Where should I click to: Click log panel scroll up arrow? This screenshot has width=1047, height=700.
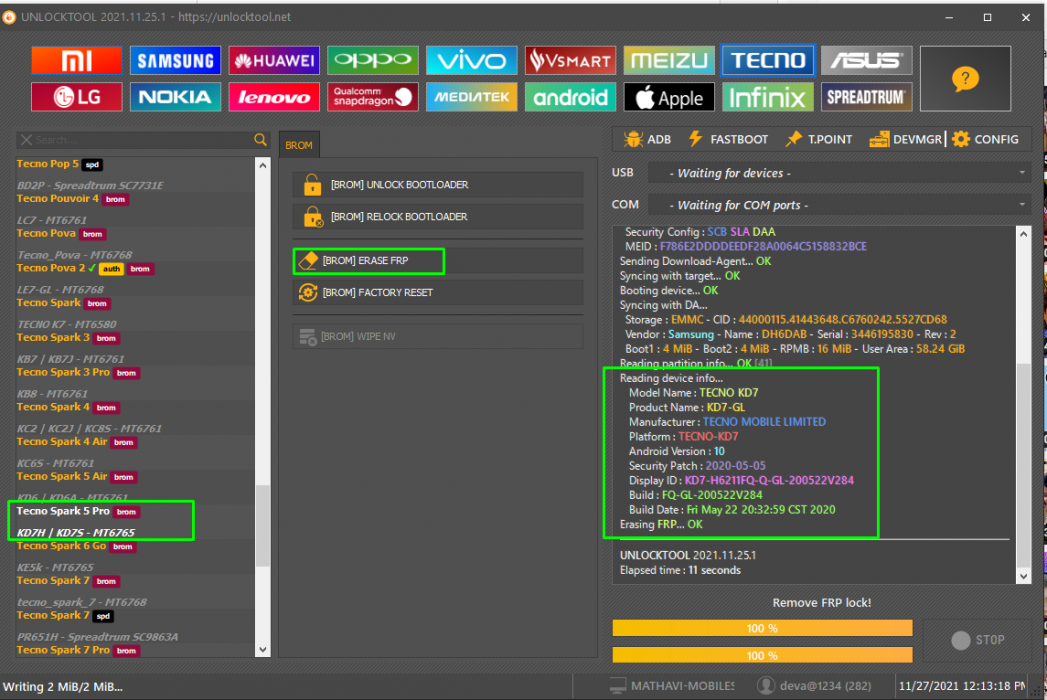[x=1023, y=234]
